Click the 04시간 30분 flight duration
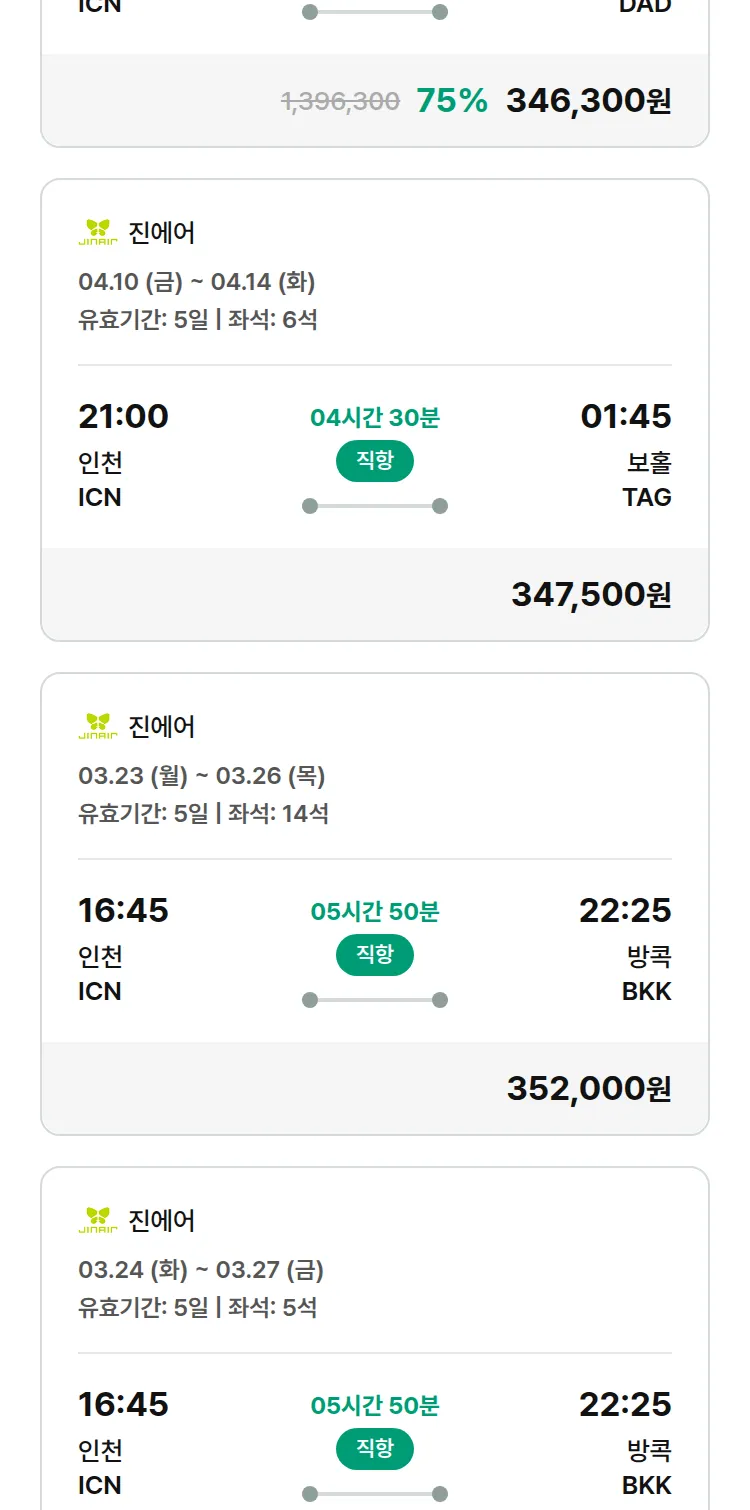Image resolution: width=750 pixels, height=1510 pixels. (x=375, y=418)
